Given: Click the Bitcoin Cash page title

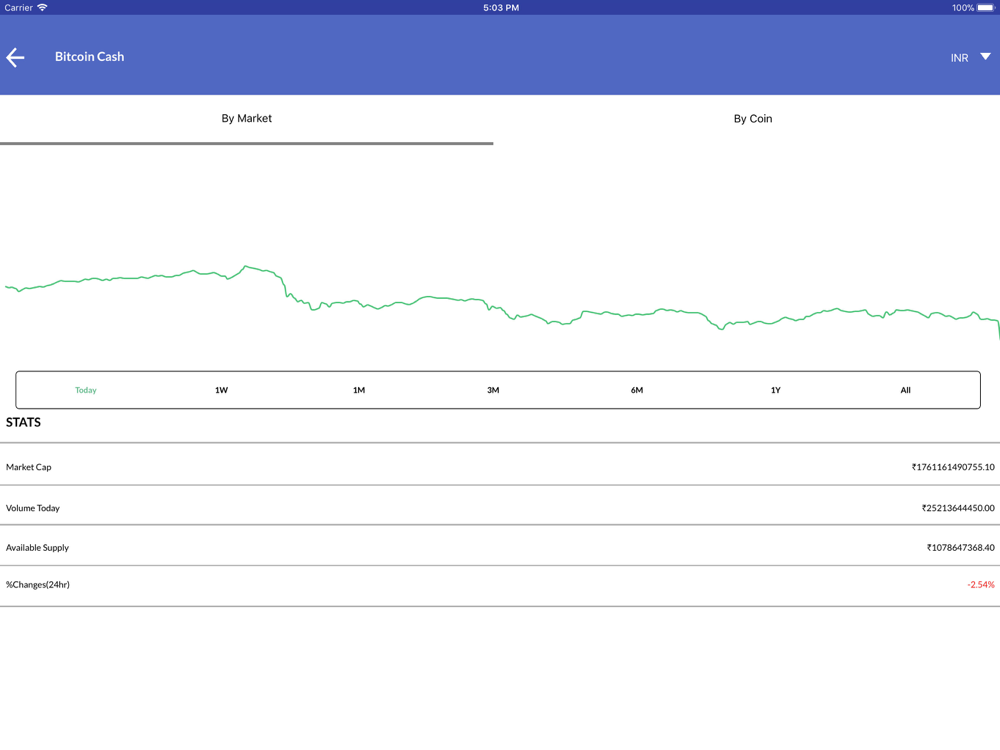Looking at the screenshot, I should tap(89, 57).
